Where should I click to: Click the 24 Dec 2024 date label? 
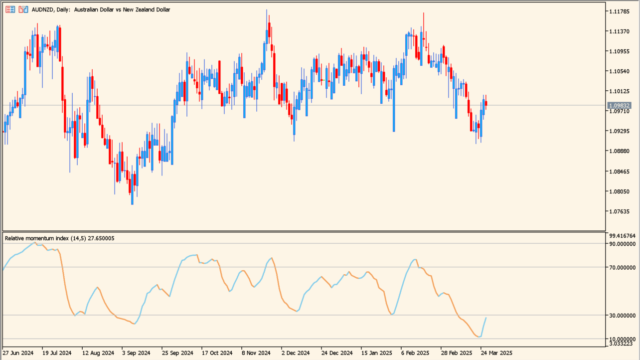pyautogui.click(x=337, y=353)
